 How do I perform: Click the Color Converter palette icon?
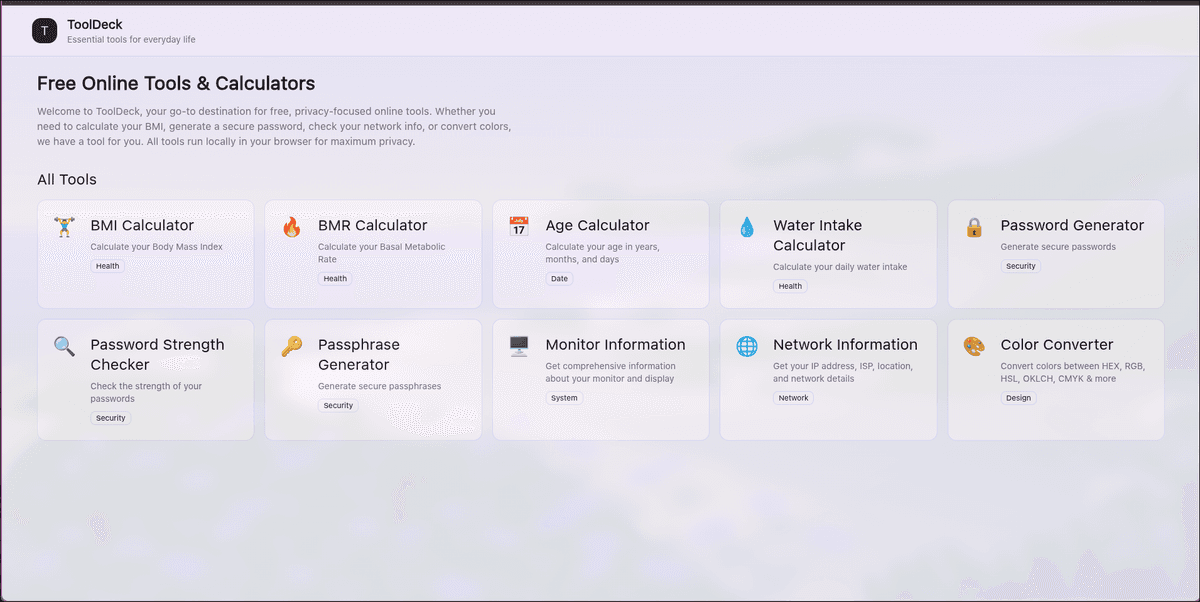pos(974,346)
